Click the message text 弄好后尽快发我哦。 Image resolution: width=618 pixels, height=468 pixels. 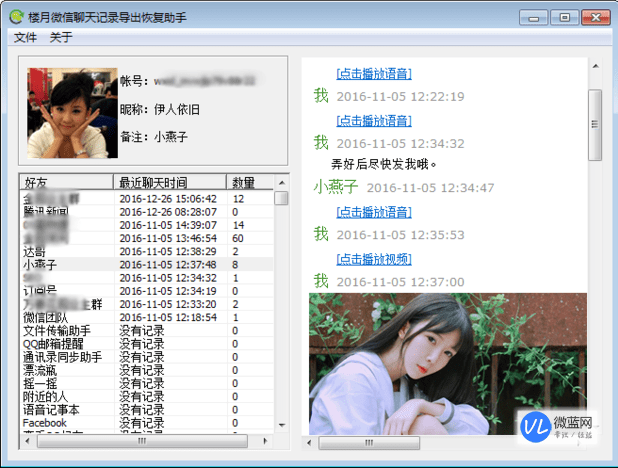384,164
